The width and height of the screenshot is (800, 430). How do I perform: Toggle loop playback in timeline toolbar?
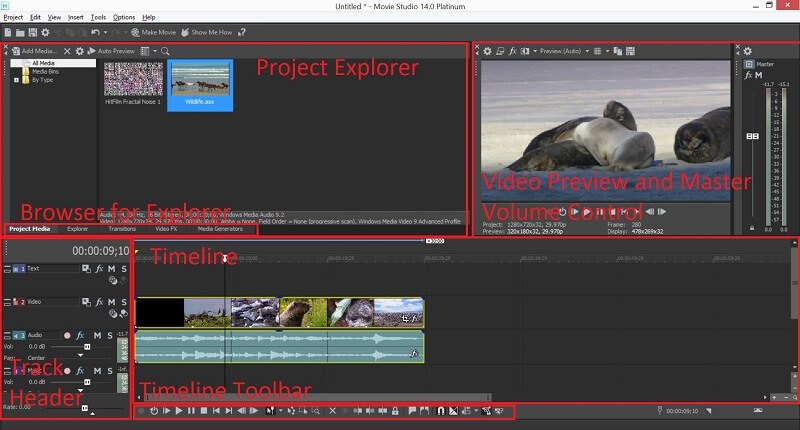coord(154,411)
